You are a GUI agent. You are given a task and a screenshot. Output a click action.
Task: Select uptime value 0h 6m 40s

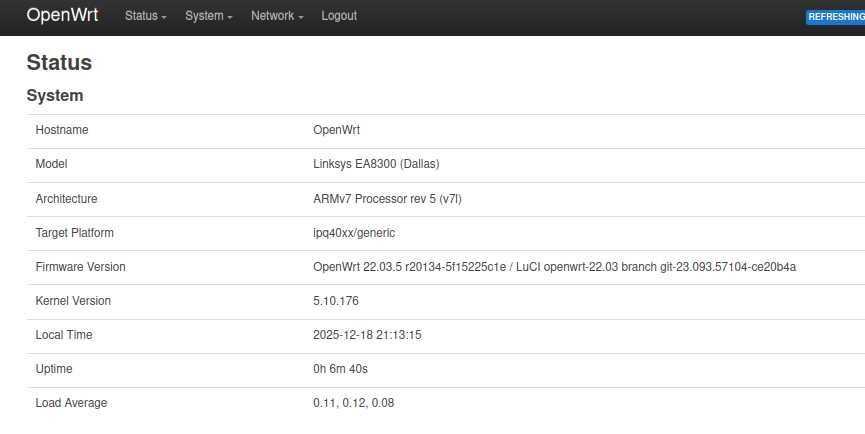[x=340, y=369]
